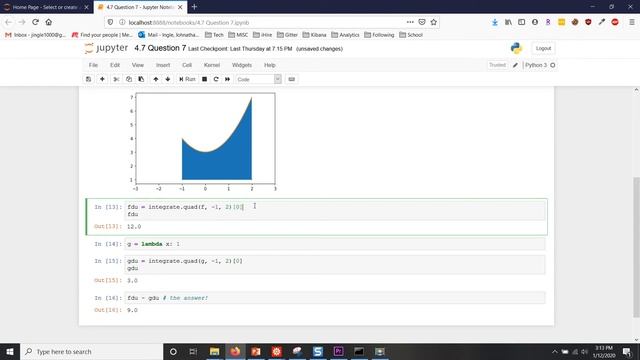Go to the browser home page icon
The height and width of the screenshot is (360, 640).
[49, 22]
